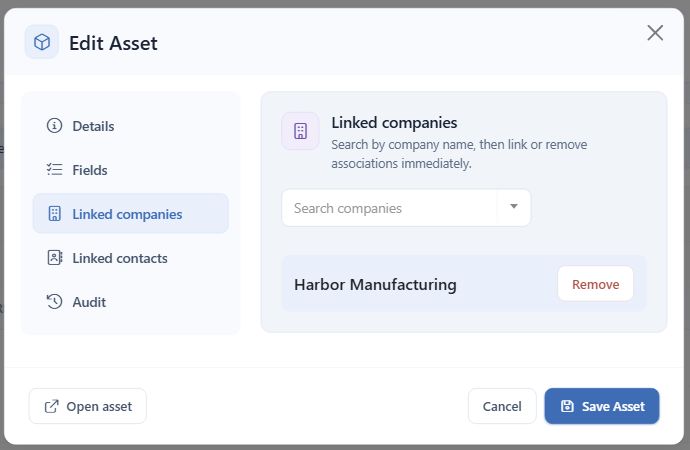Image resolution: width=690 pixels, height=450 pixels.
Task: Open asset in full view
Action: point(88,406)
